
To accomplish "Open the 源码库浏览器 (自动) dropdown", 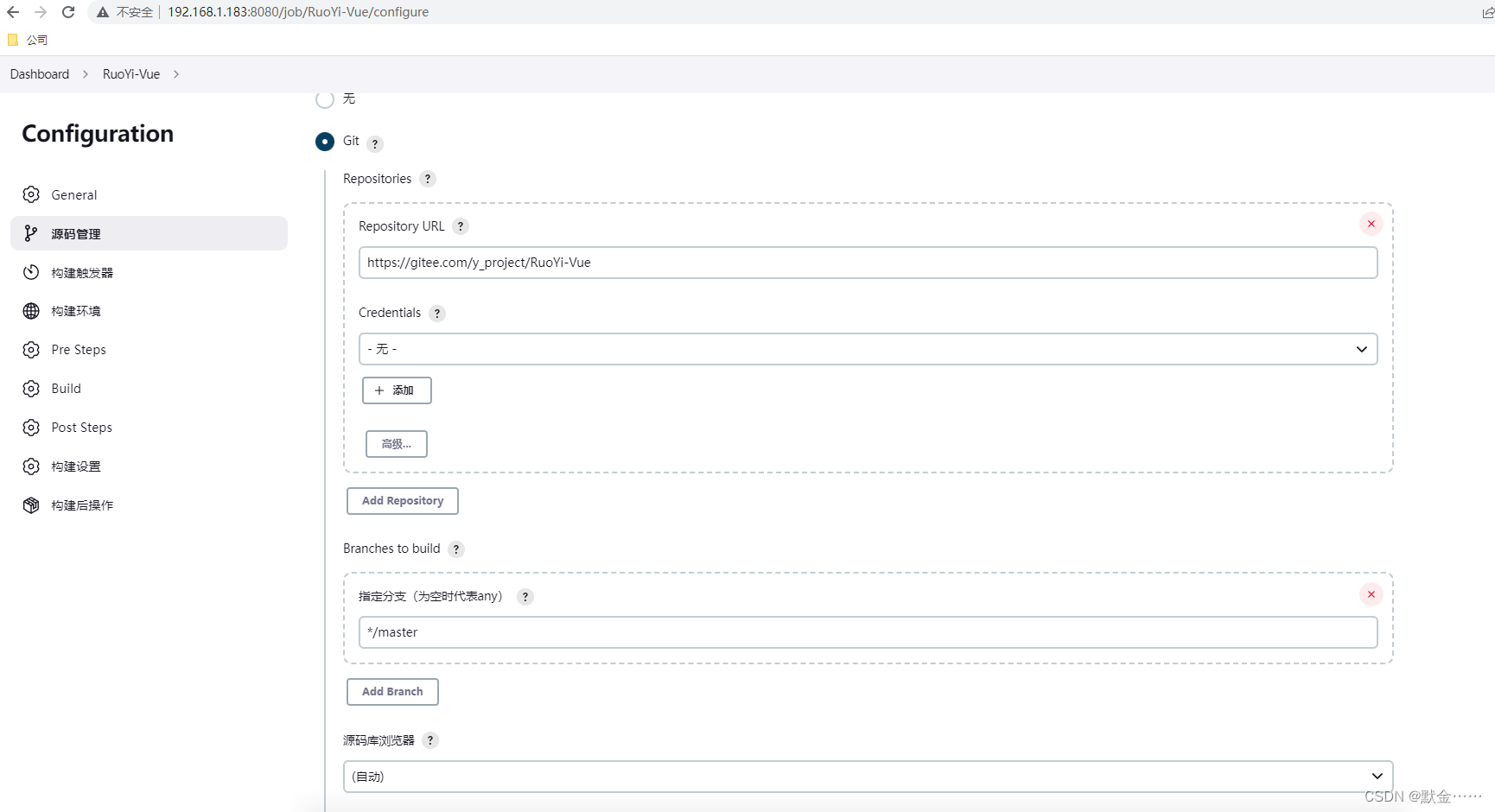I will pyautogui.click(x=868, y=777).
